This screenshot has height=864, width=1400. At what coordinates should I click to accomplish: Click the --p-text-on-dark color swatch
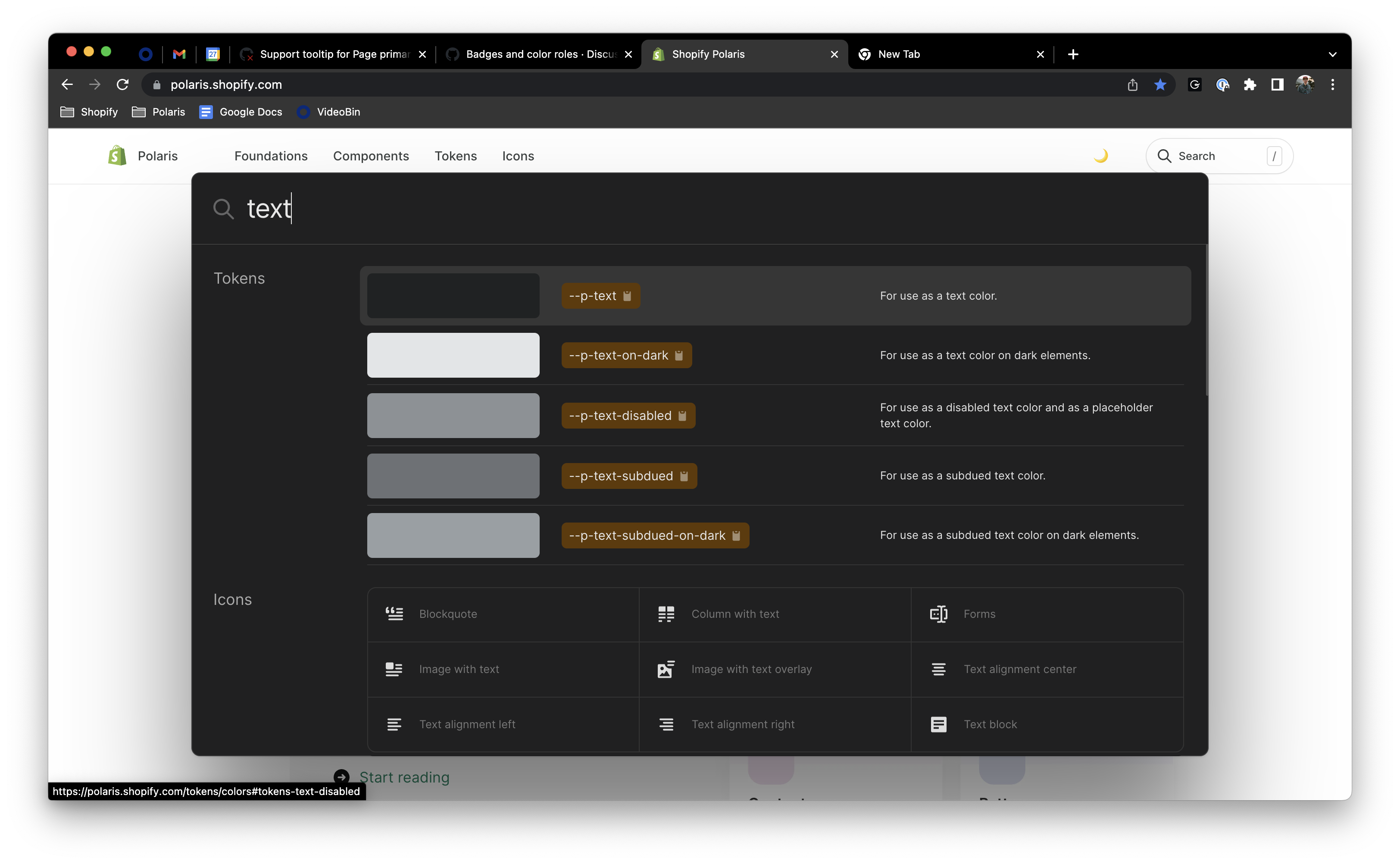(453, 355)
